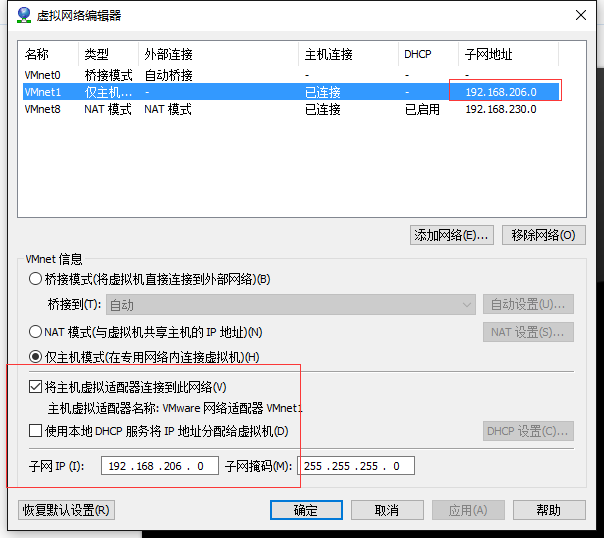Click 已连接 cell in VMnet1 row
The image size is (604, 538).
pyautogui.click(x=323, y=92)
